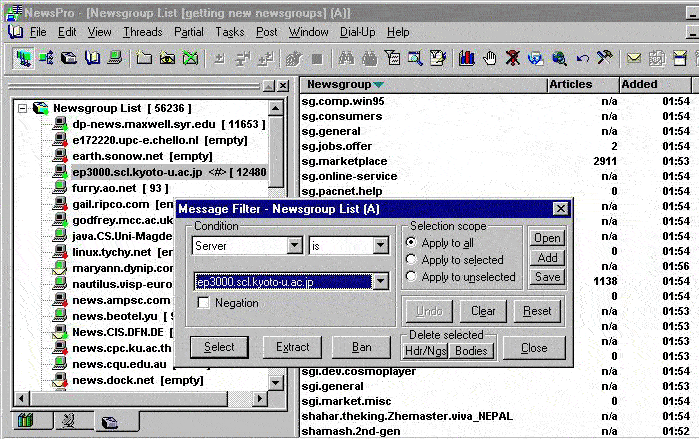Click the blue undo arrow icon
The width and height of the screenshot is (699, 439).
pos(582,58)
